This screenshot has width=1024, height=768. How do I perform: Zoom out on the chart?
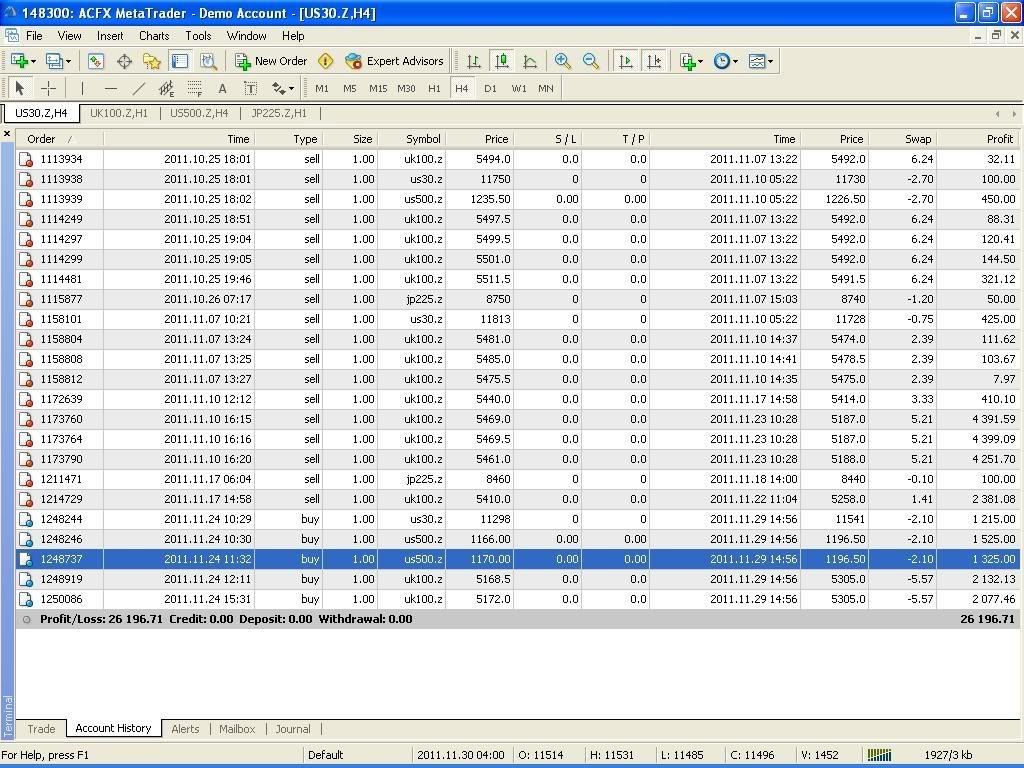591,61
